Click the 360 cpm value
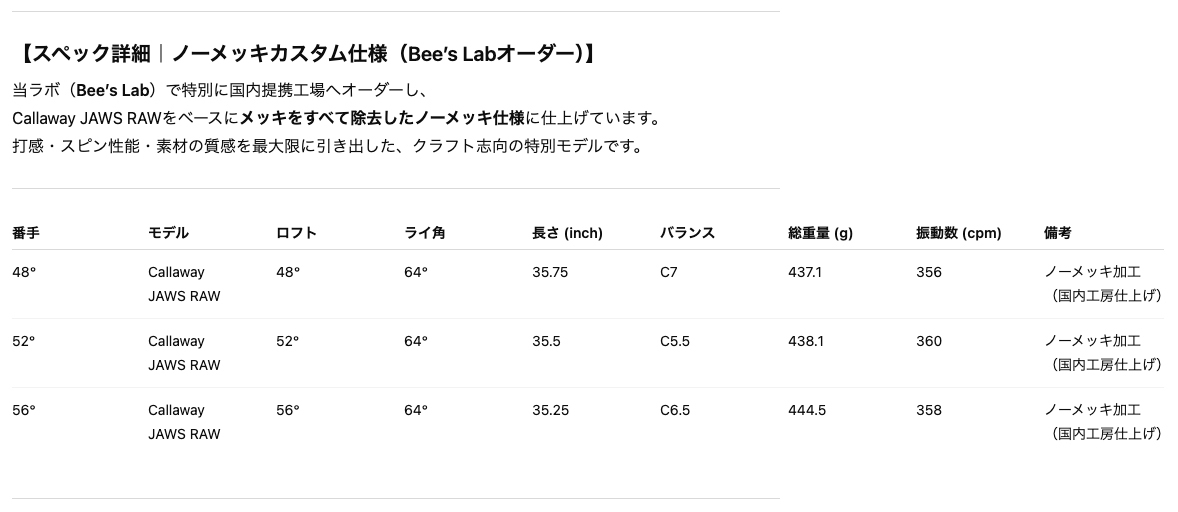The image size is (1178, 512). tap(928, 341)
